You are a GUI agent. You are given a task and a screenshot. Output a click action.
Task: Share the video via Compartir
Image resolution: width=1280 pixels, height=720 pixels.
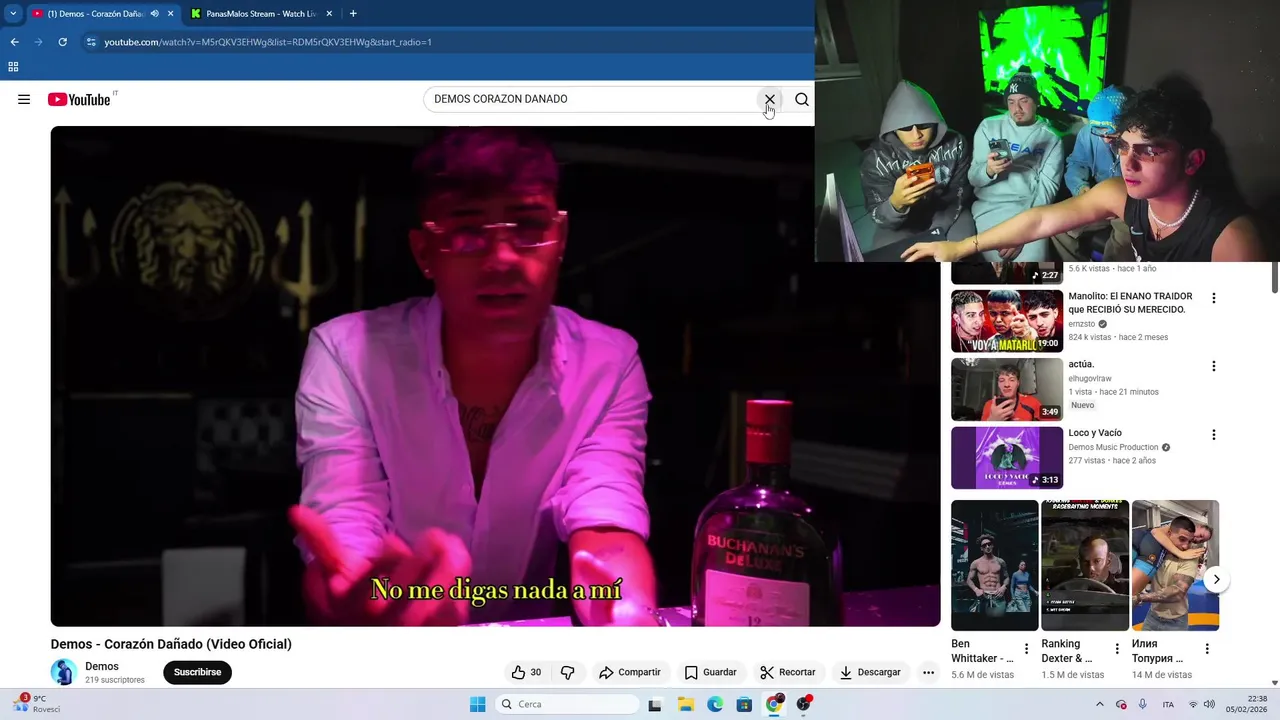(630, 672)
